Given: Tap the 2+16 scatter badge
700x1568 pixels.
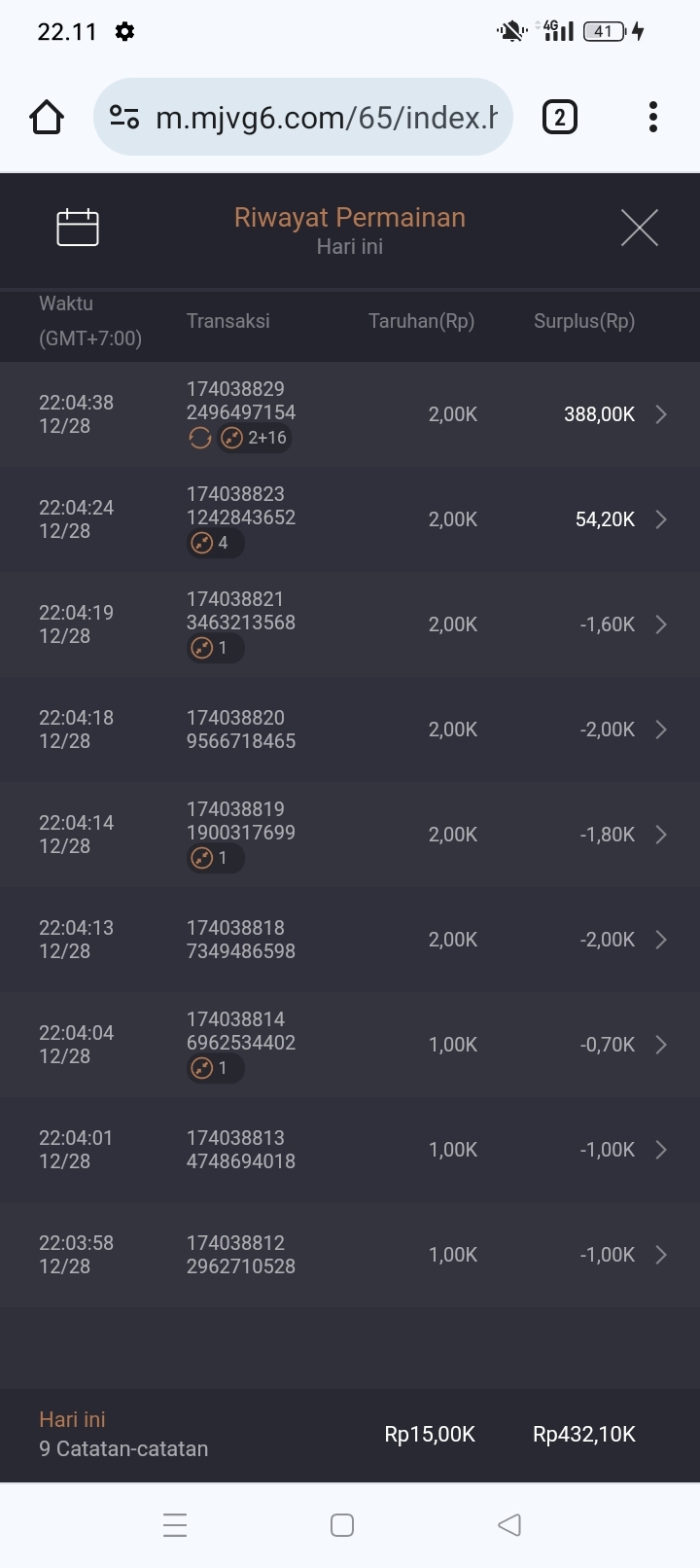Looking at the screenshot, I should (256, 439).
